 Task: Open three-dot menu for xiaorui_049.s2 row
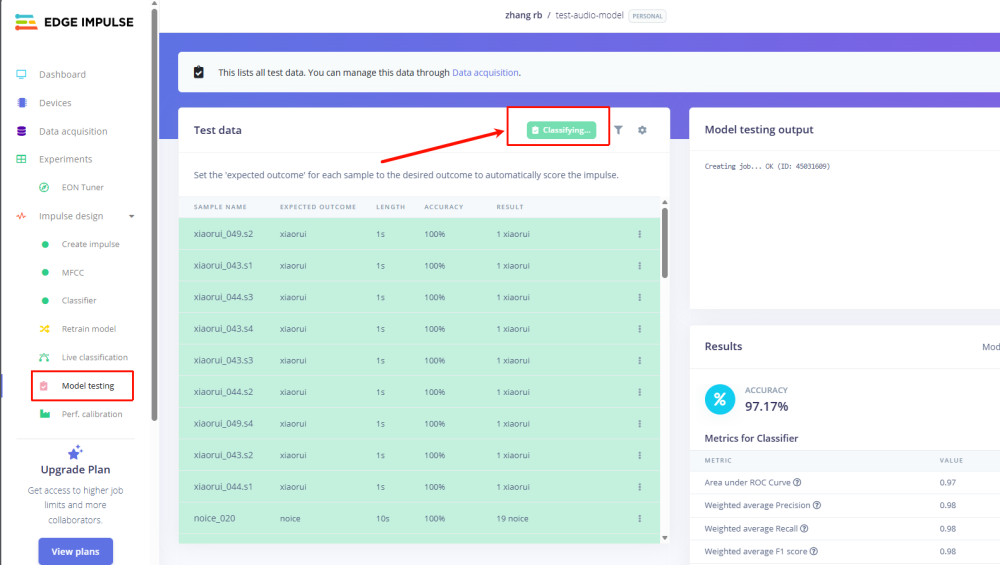pos(639,235)
